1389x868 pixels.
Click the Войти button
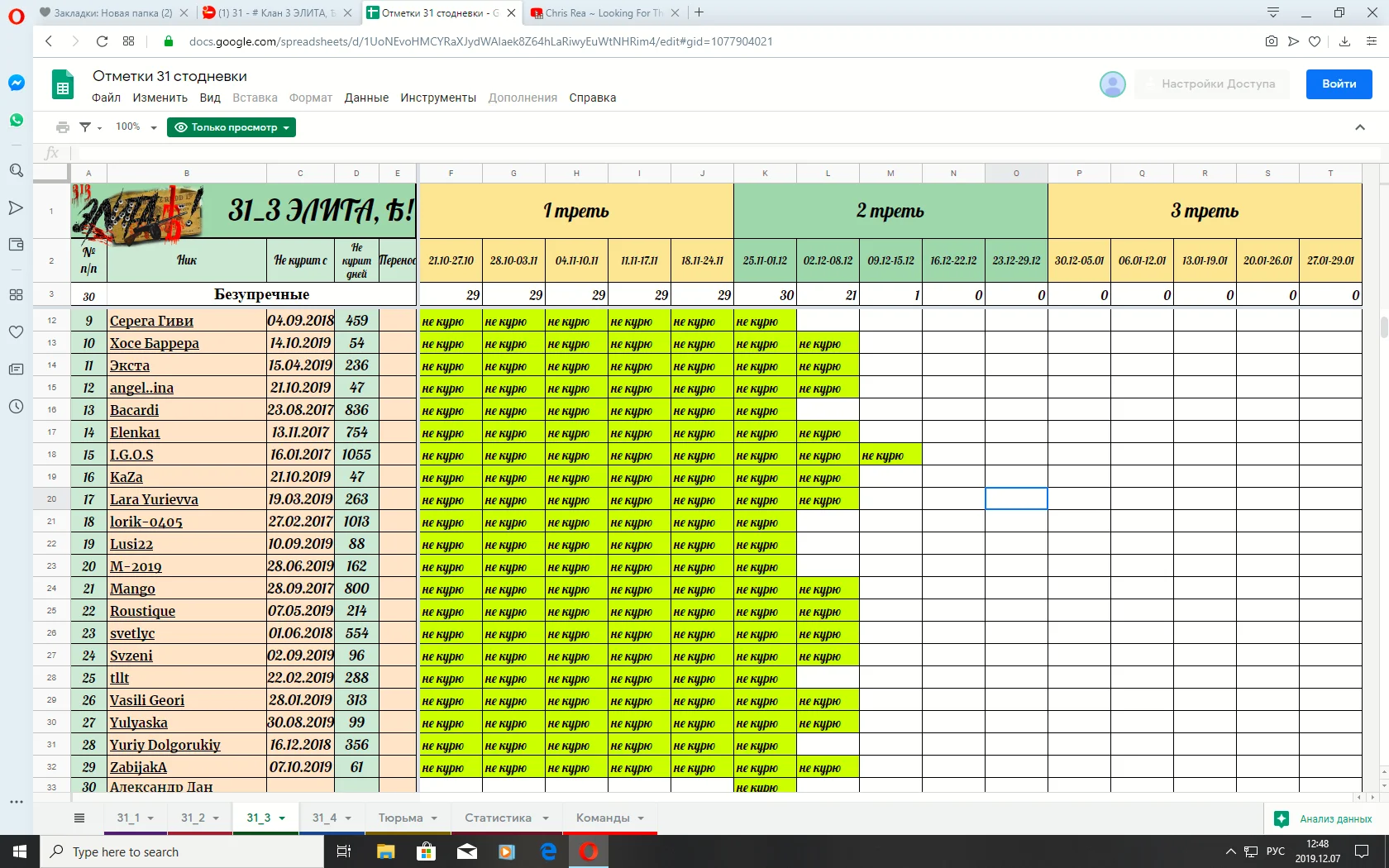(1338, 83)
